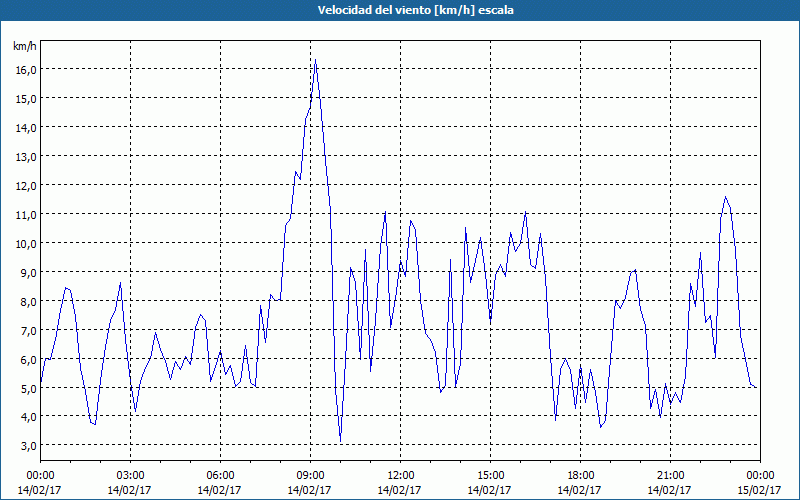This screenshot has height=500, width=800.
Task: Click the evening peak near 11.5 km/h
Action: tap(726, 197)
